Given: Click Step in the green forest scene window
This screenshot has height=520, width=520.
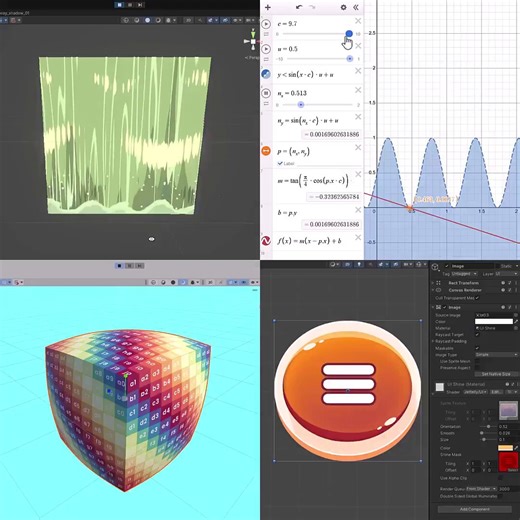Looking at the screenshot, I should [x=140, y=5].
